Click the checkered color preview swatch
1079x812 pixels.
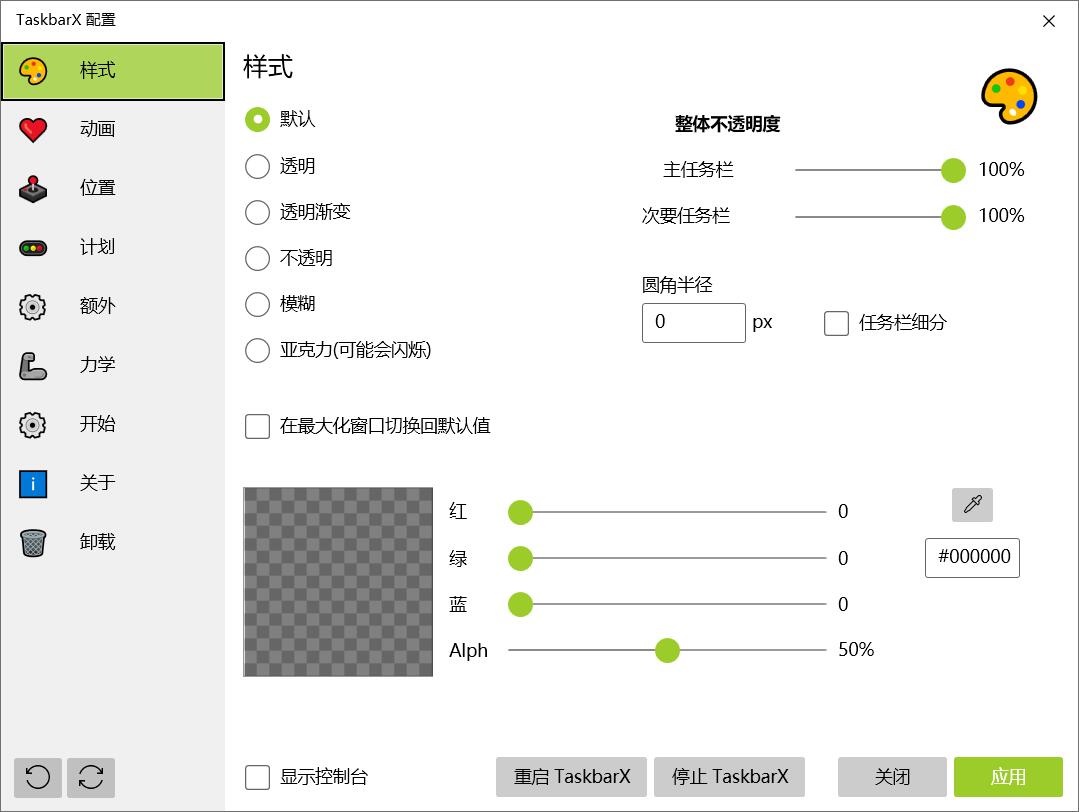point(338,581)
